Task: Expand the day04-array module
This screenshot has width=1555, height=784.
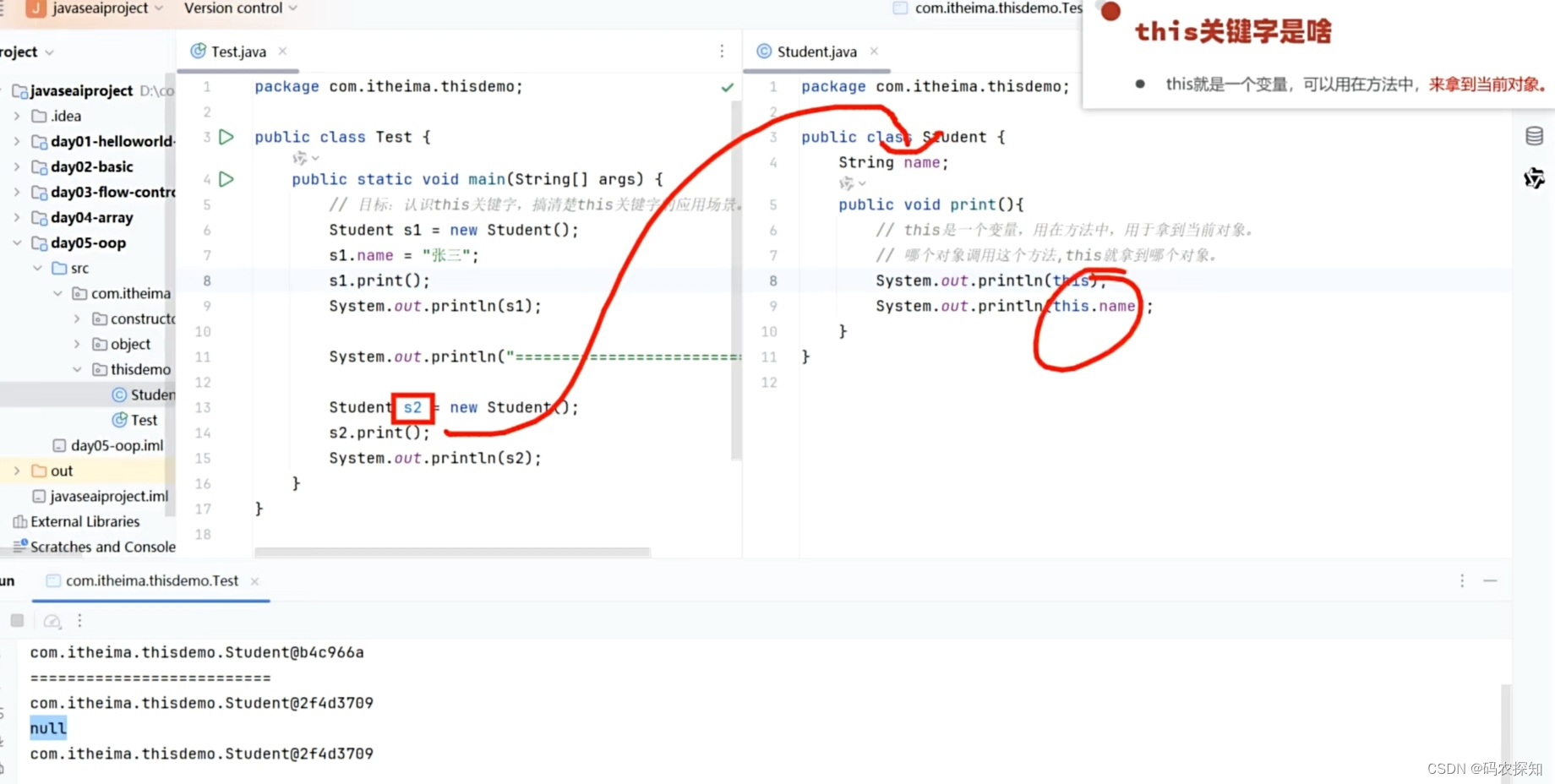Action: (17, 217)
